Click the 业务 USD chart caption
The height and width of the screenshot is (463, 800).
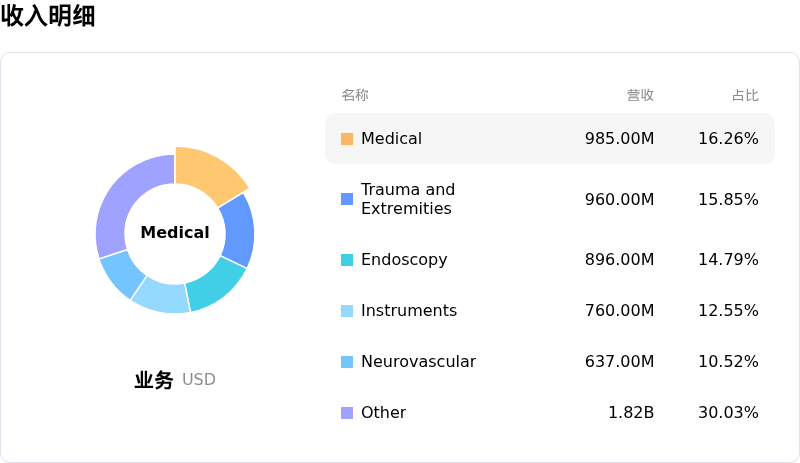175,380
